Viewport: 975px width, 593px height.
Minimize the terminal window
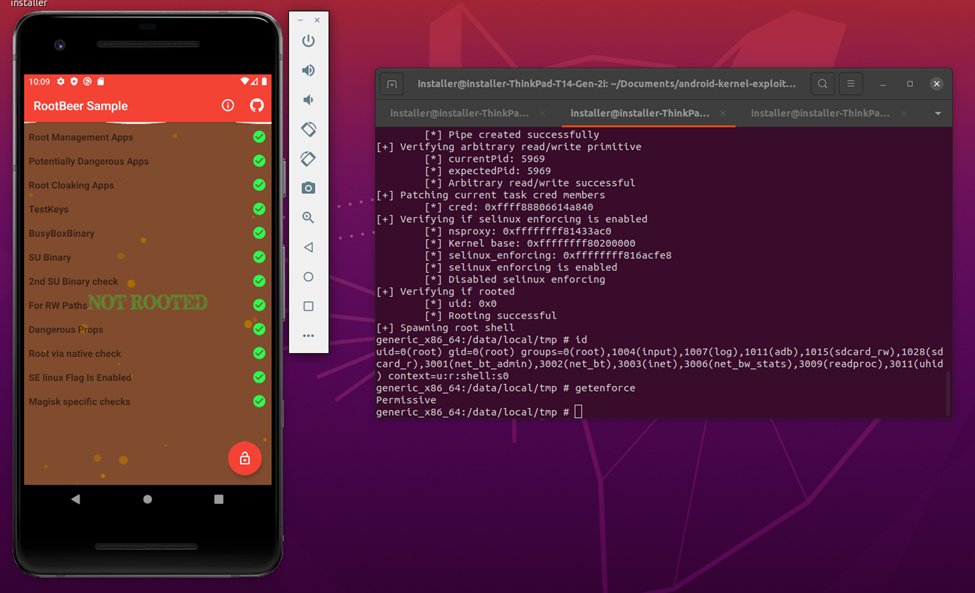883,84
